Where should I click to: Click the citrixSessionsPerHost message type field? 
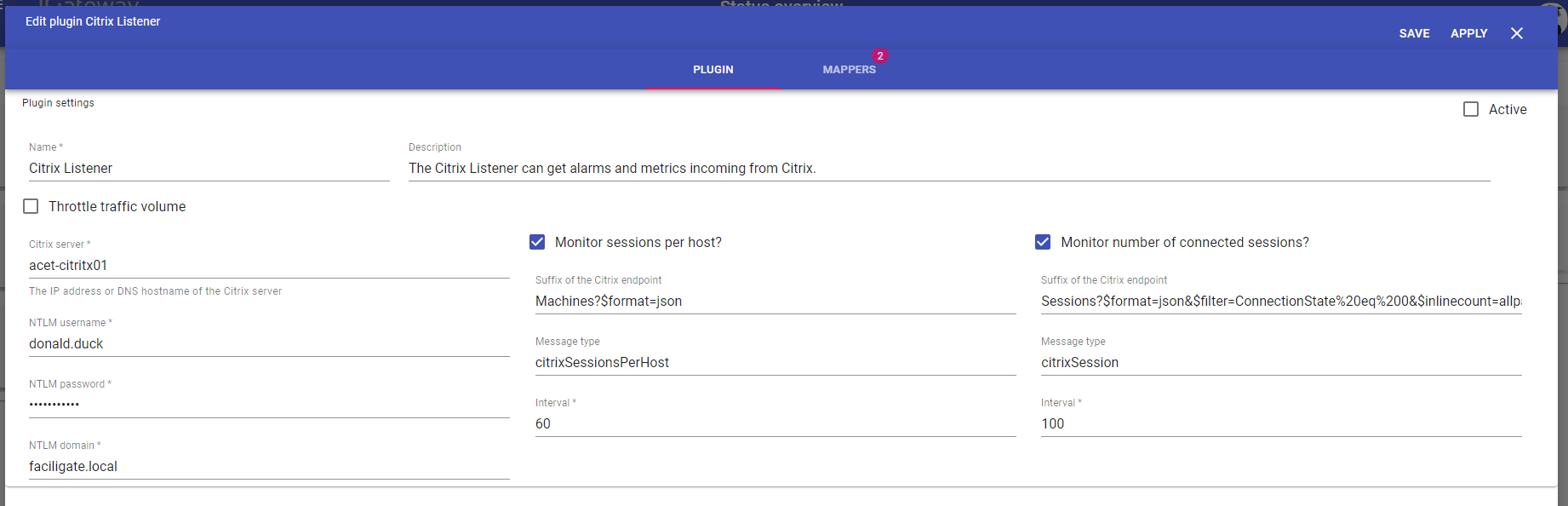pos(775,363)
